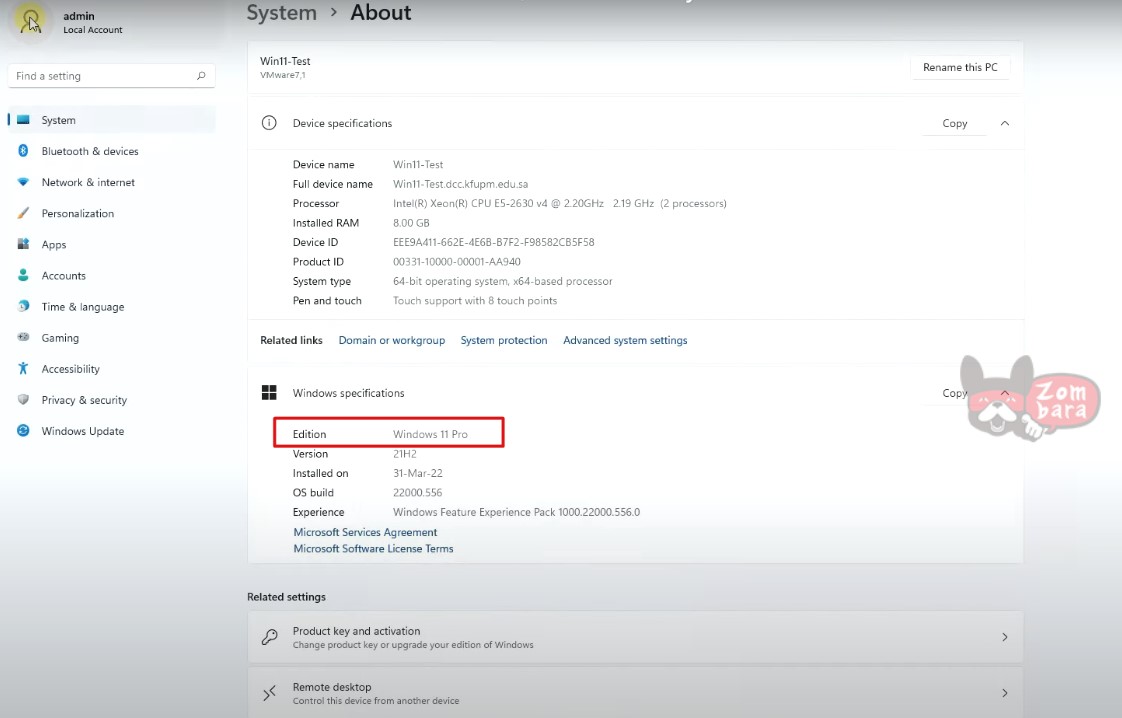Image resolution: width=1122 pixels, height=718 pixels.
Task: Click the Windows Update sync icon
Action: click(24, 431)
